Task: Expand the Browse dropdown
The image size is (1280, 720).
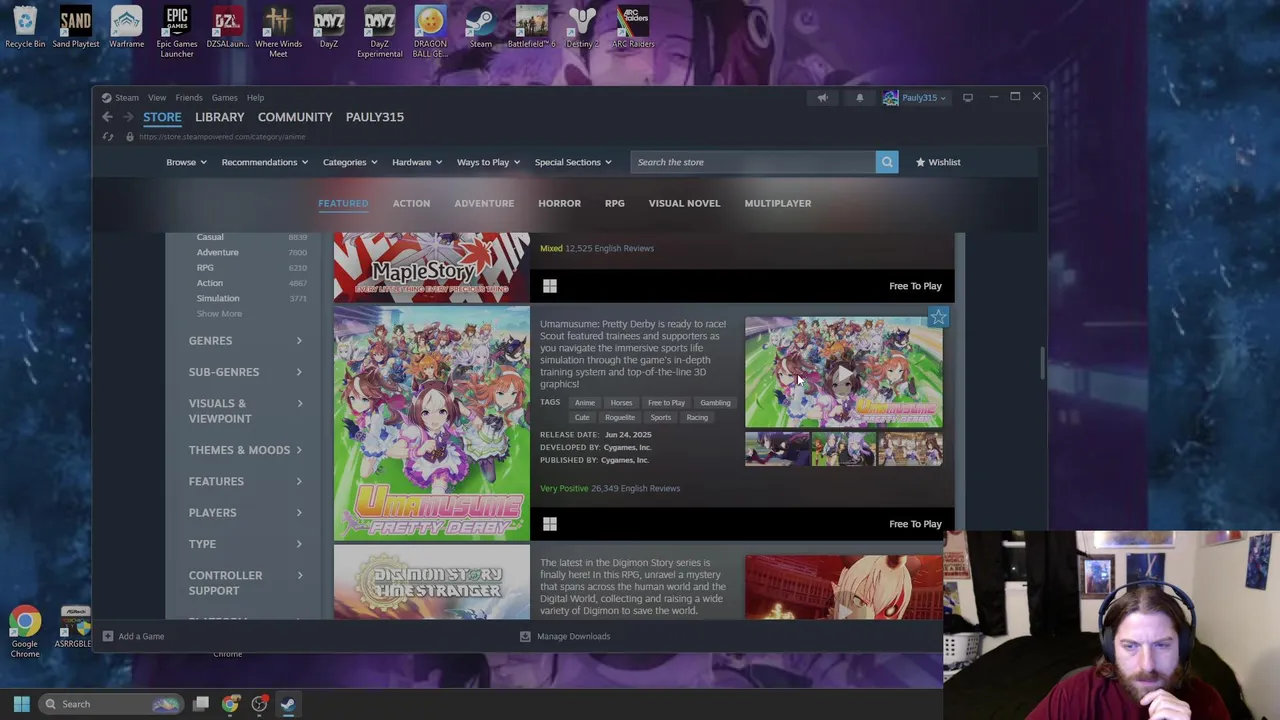Action: tap(186, 162)
